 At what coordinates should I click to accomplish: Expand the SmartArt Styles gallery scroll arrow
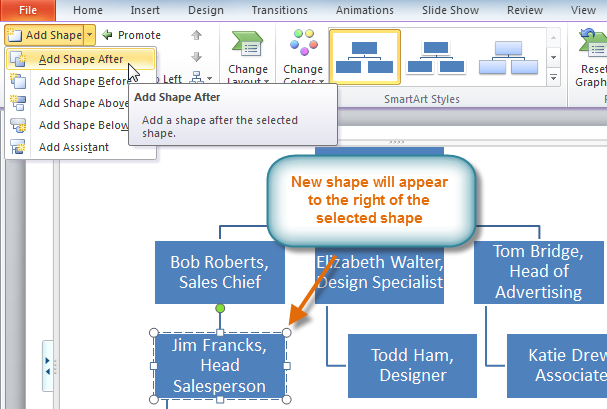[x=550, y=77]
